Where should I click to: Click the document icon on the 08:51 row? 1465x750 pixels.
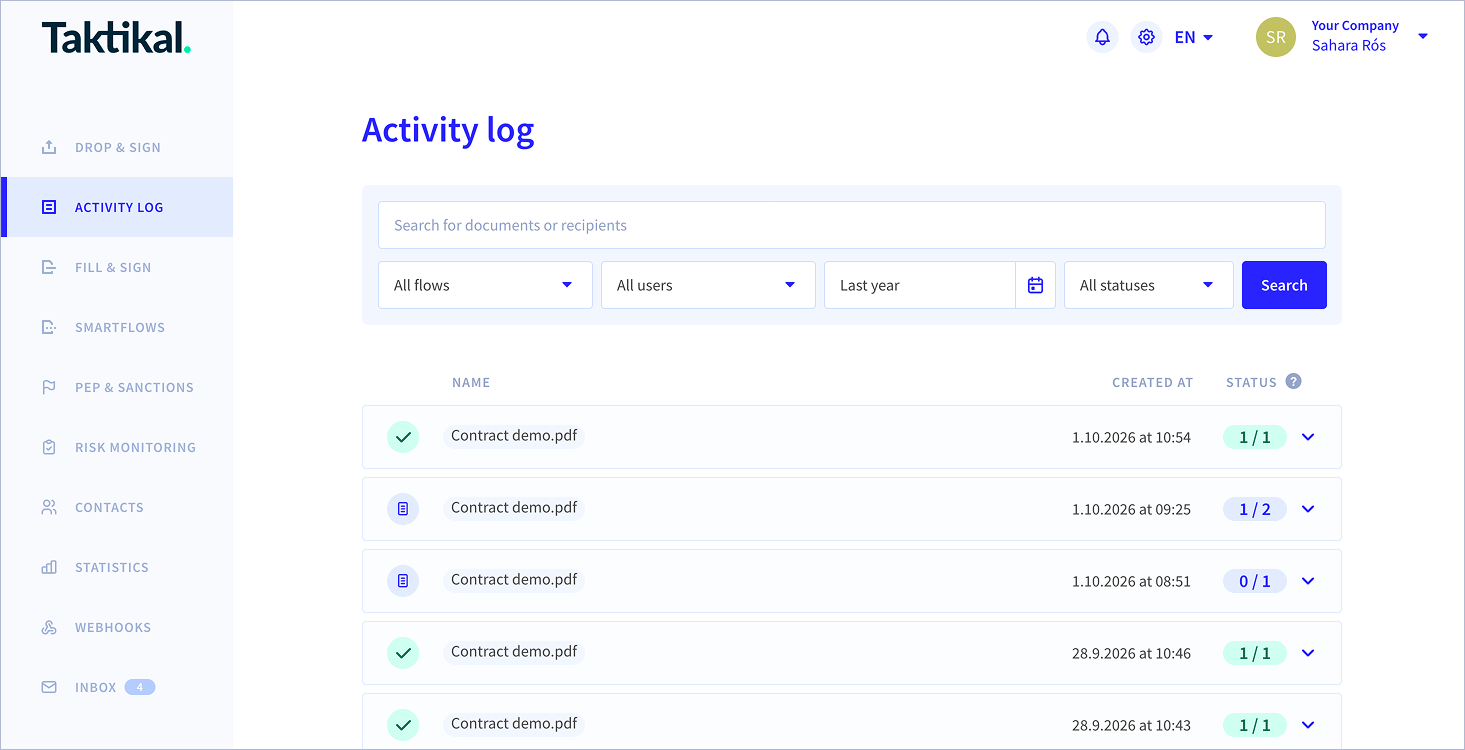403,581
